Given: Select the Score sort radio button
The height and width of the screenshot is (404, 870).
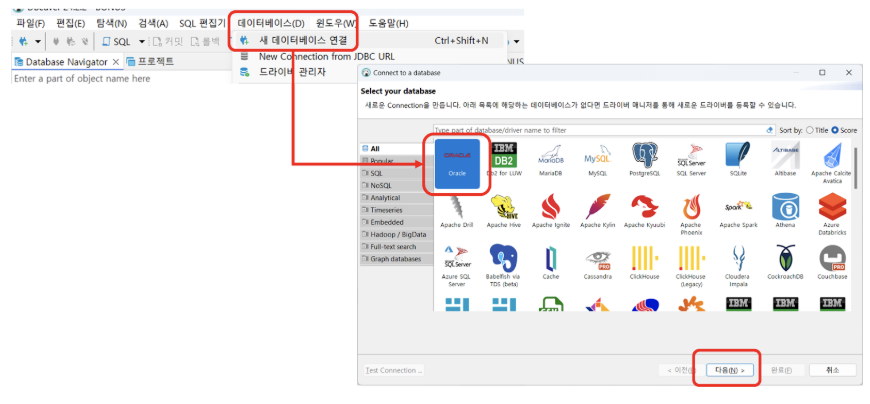Looking at the screenshot, I should pos(836,130).
